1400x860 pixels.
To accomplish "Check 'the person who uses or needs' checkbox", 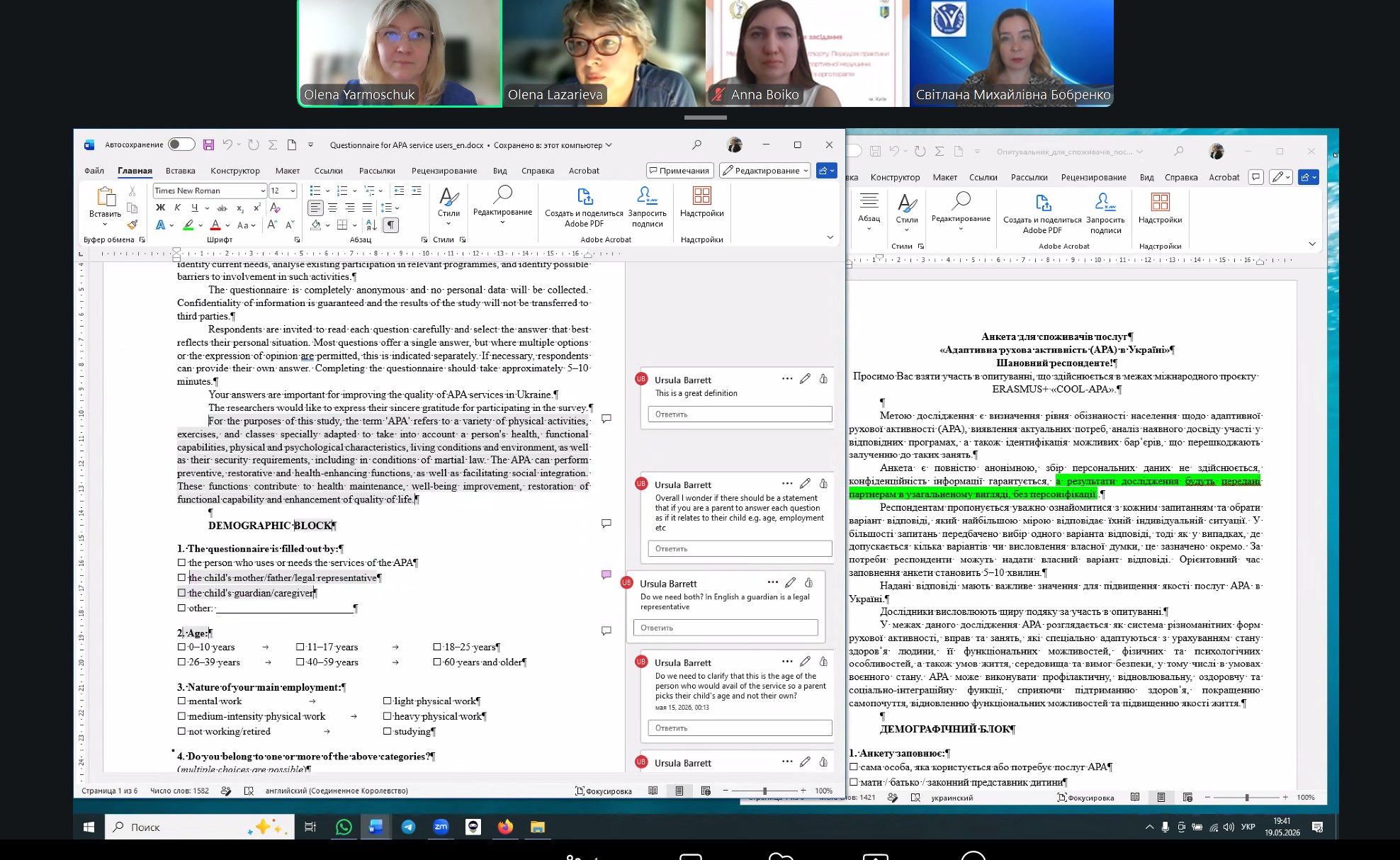I will [181, 562].
